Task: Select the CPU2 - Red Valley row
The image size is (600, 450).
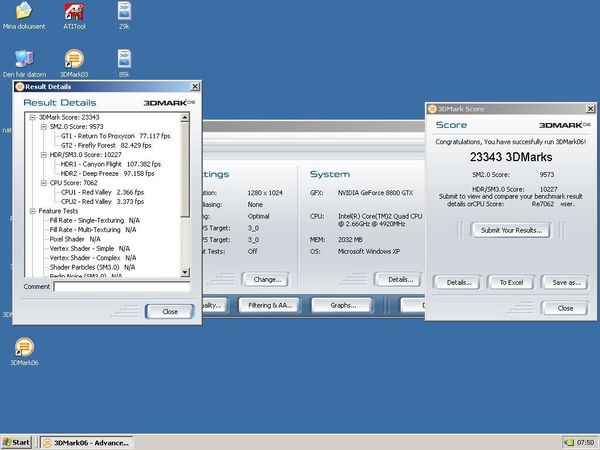Action: coord(102,202)
